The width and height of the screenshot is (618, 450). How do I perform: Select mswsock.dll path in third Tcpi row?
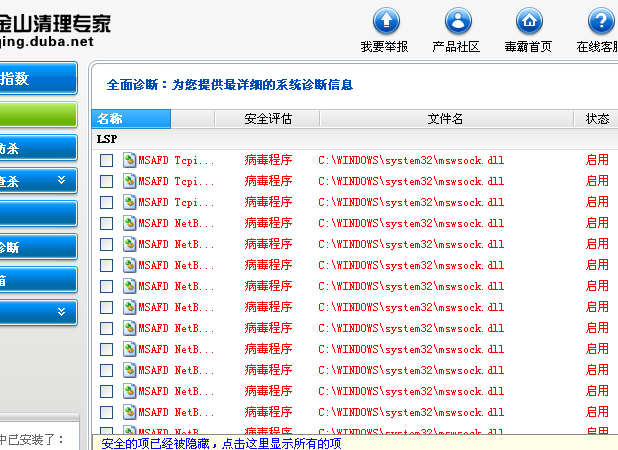pyautogui.click(x=411, y=203)
